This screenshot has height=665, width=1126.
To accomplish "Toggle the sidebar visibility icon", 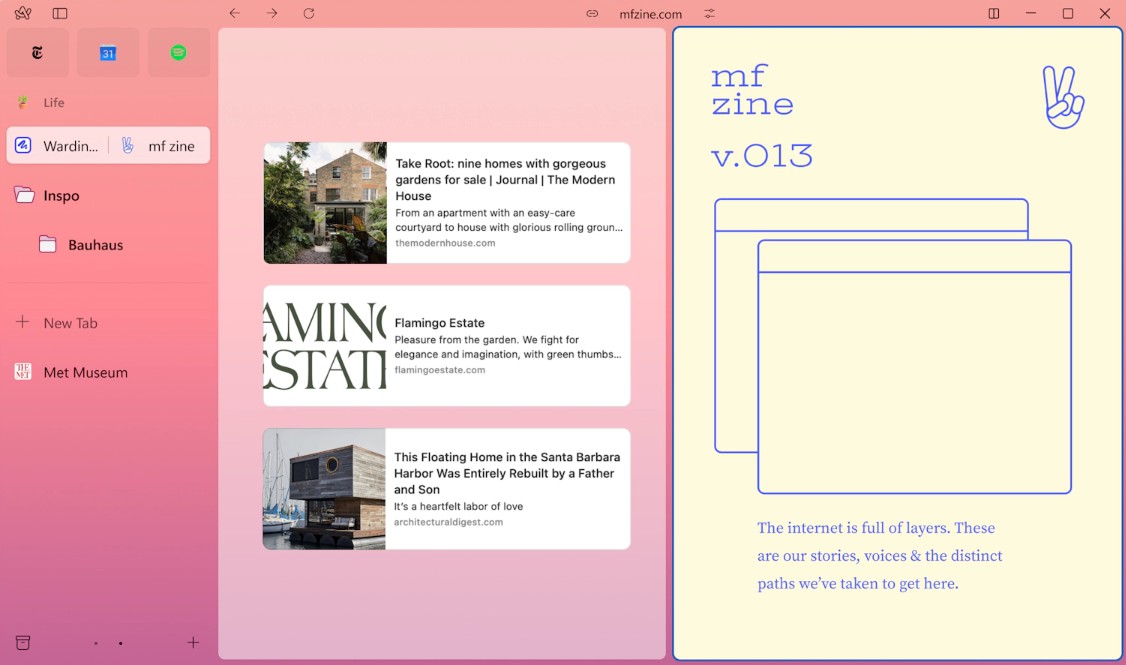I will 60,13.
